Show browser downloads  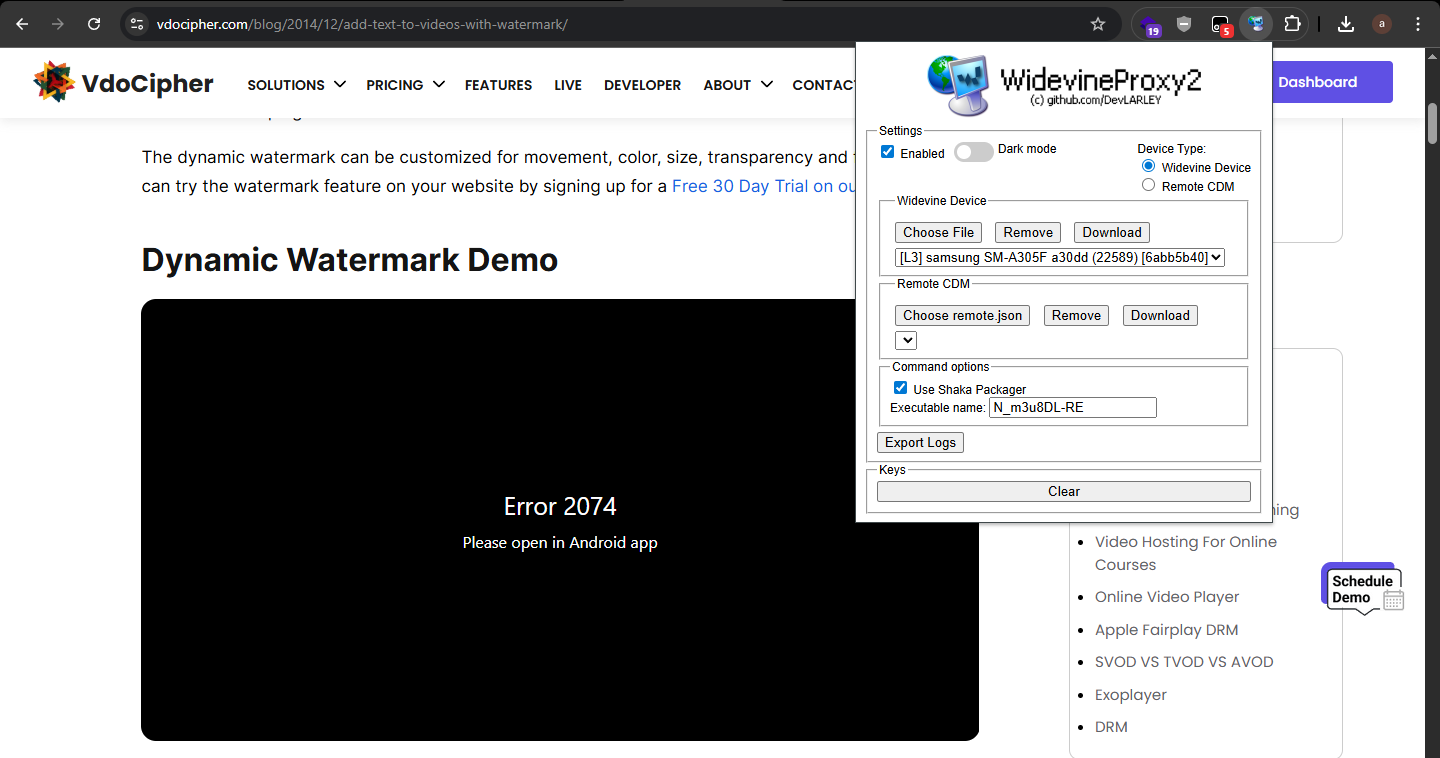pyautogui.click(x=1346, y=24)
